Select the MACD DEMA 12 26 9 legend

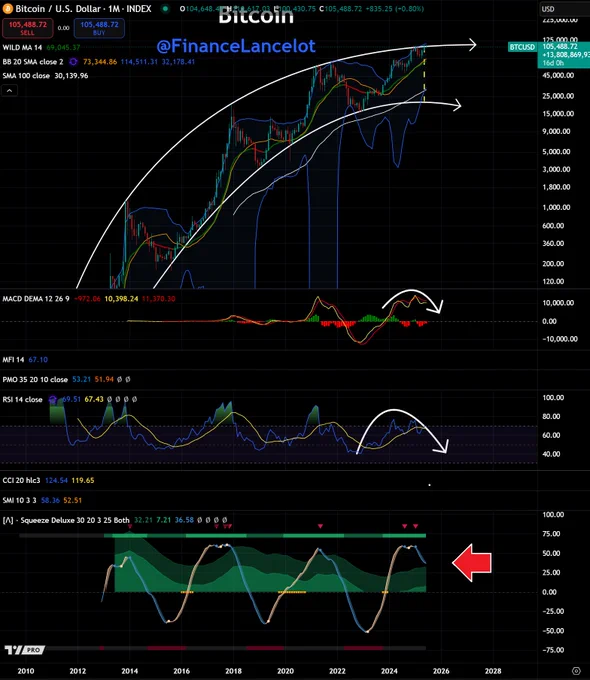point(36,299)
